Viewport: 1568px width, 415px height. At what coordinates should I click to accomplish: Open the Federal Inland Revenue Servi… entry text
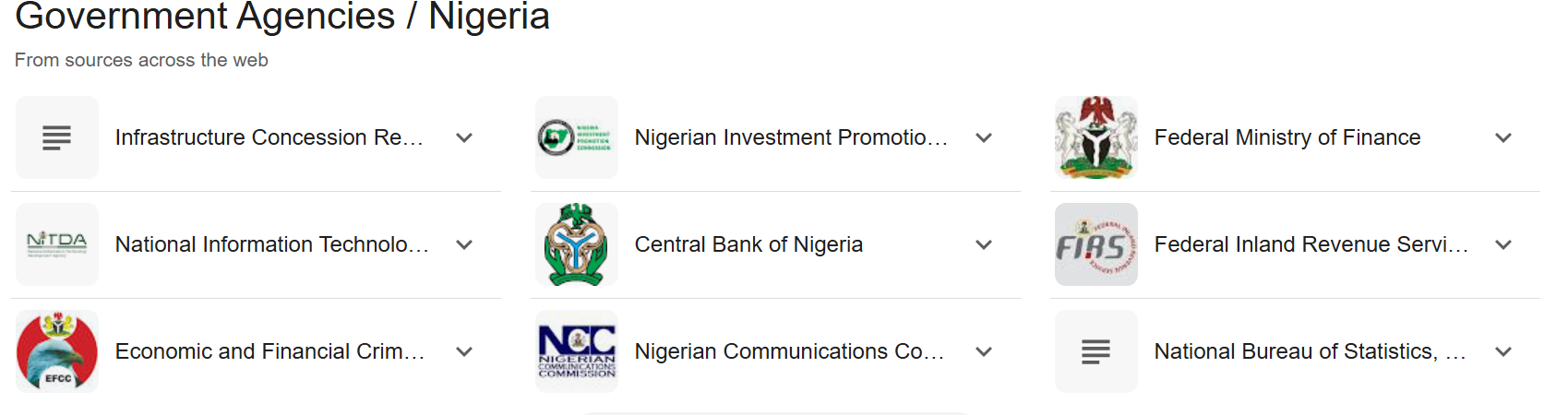(x=1311, y=244)
